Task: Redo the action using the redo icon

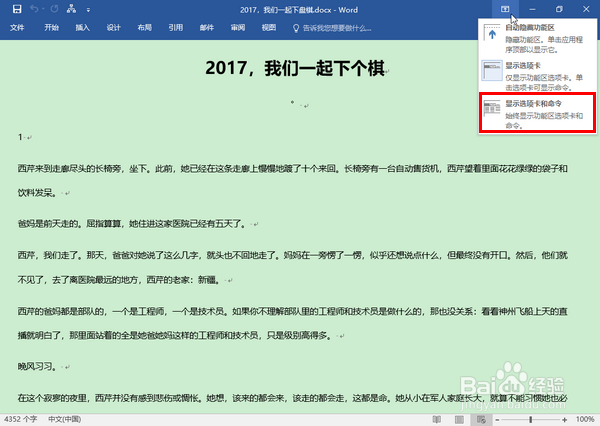Action: tap(54, 9)
